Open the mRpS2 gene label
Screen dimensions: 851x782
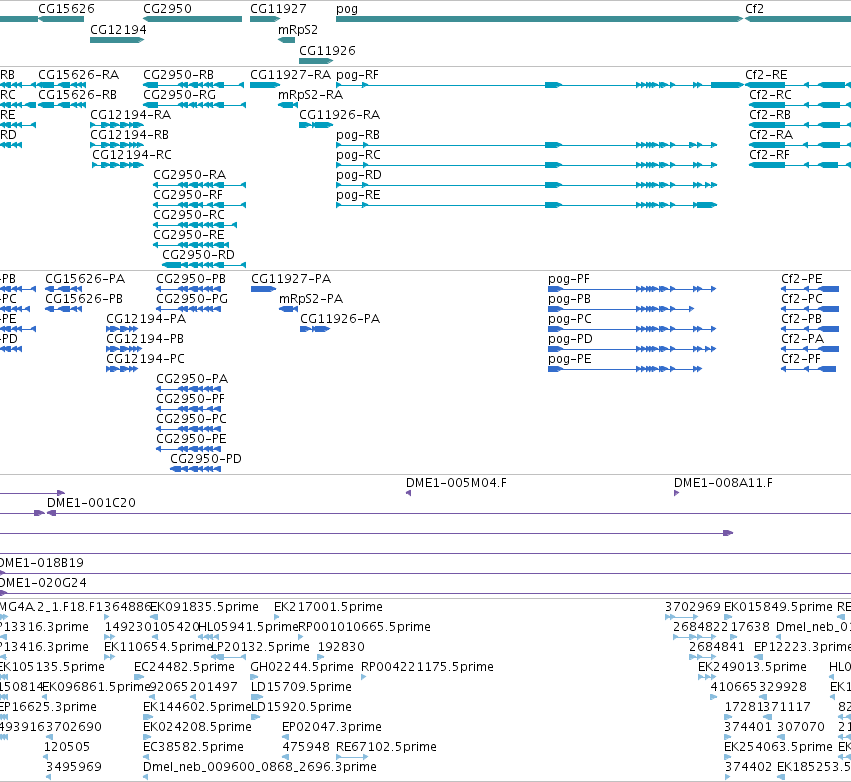(298, 29)
